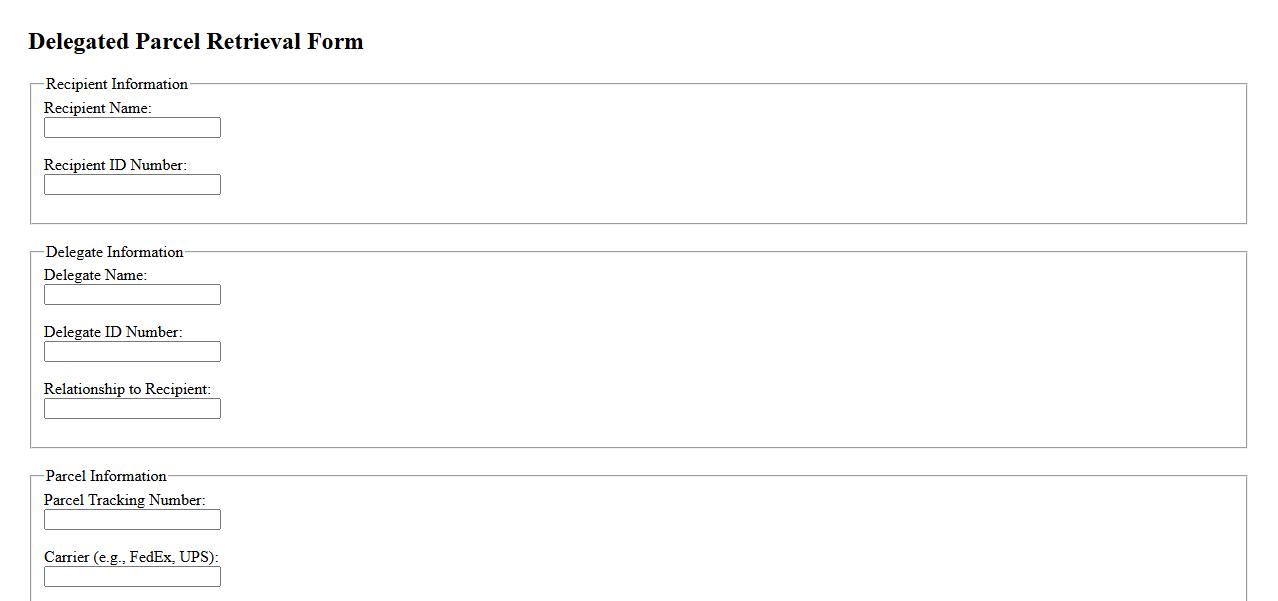This screenshot has height=601, width=1278.
Task: Click the "Recipient ID Number:" label
Action: (115, 165)
